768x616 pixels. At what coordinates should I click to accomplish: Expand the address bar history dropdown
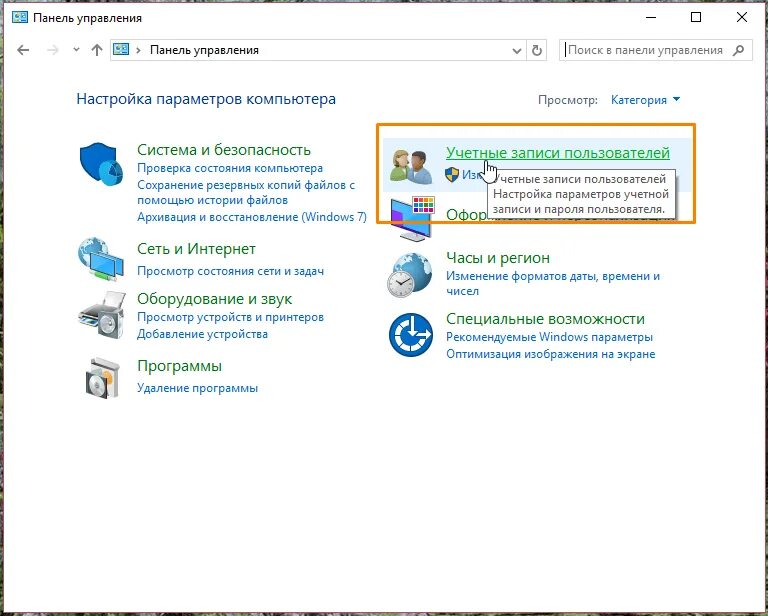516,50
